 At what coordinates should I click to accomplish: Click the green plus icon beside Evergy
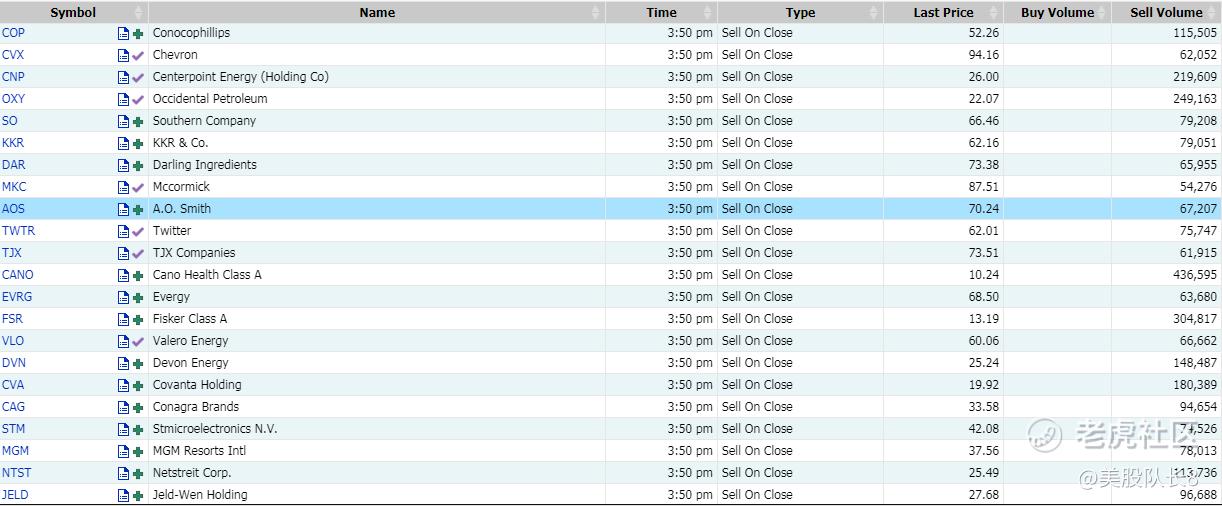[138, 298]
